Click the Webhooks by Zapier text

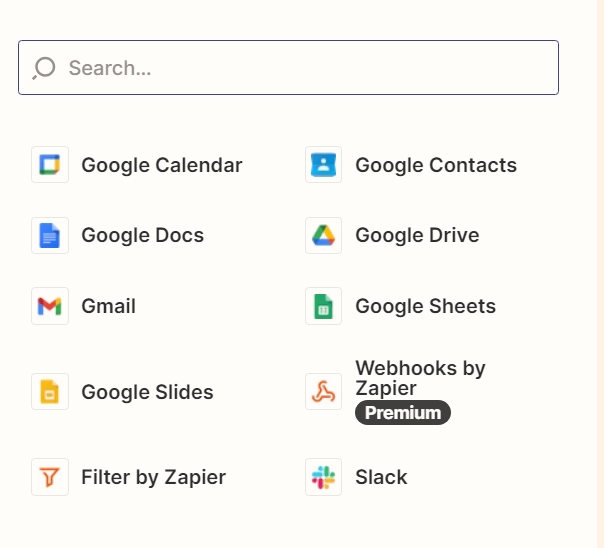pos(420,378)
